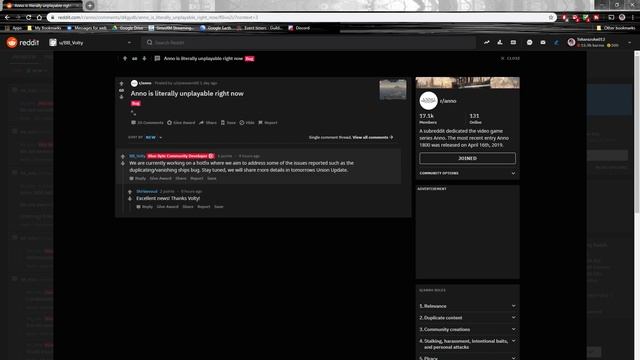Reply to the Ubisoft developer comment
The width and height of the screenshot is (640, 360).
coord(138,179)
